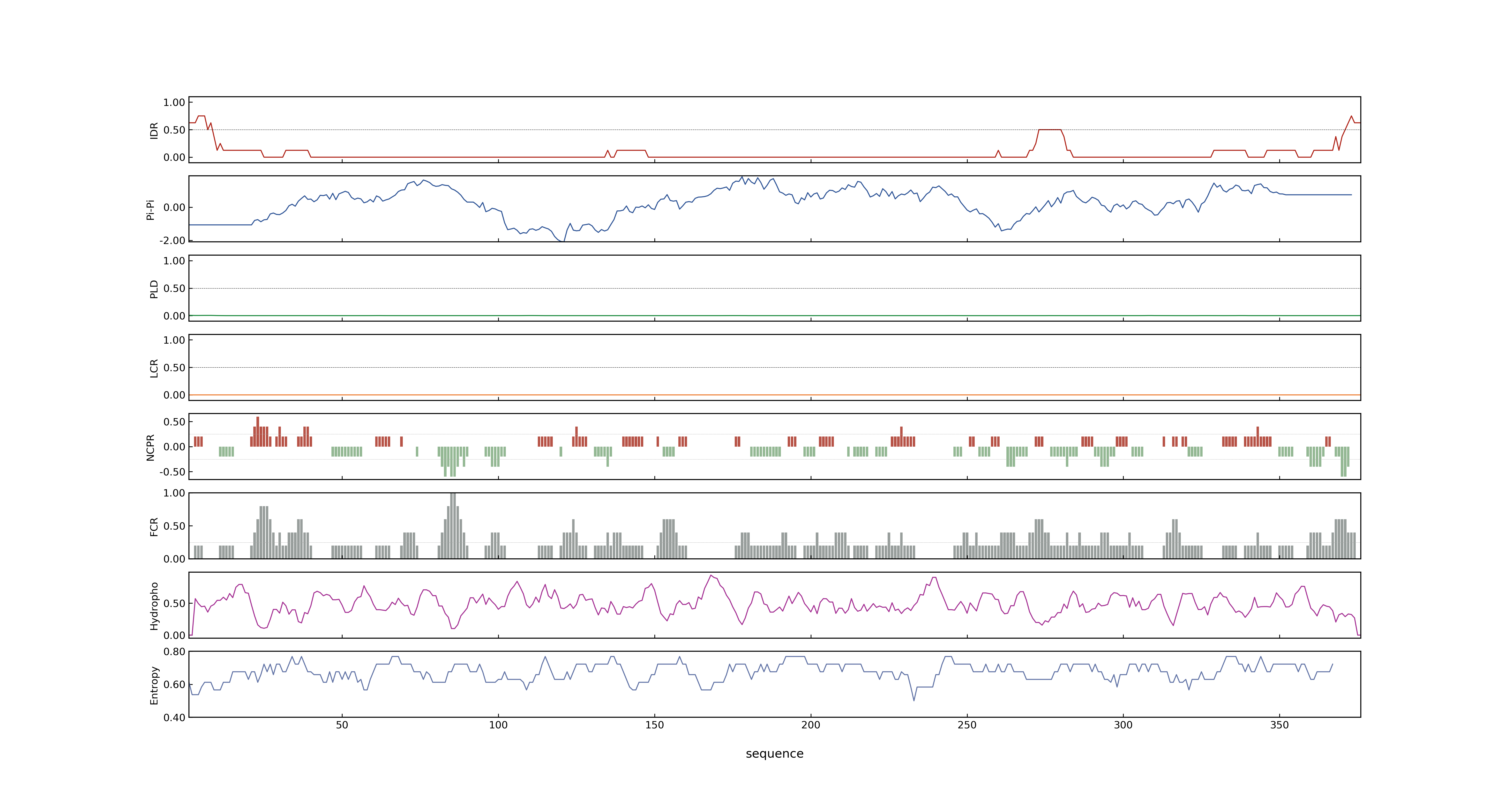Click the Hydropho peak near residue 168
Screen dimensions: 1512x806
tap(710, 576)
